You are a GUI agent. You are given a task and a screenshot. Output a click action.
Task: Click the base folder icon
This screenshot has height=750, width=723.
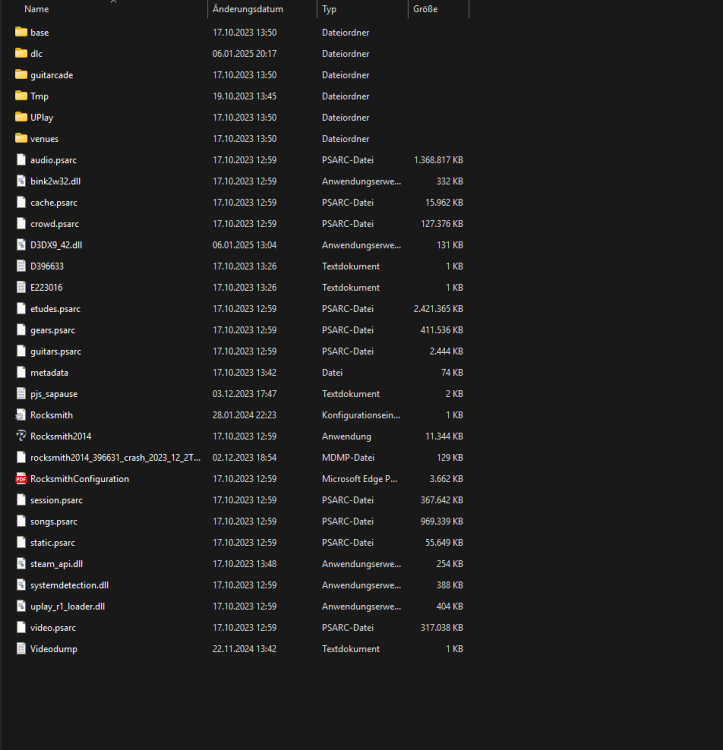coord(21,32)
